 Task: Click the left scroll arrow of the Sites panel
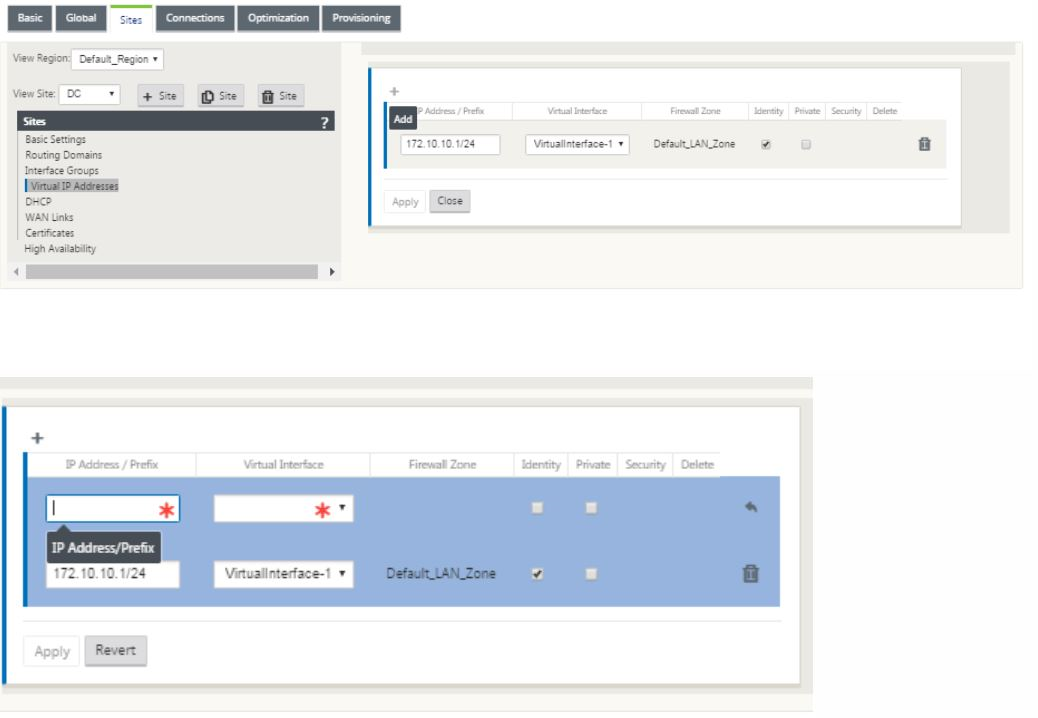click(17, 271)
